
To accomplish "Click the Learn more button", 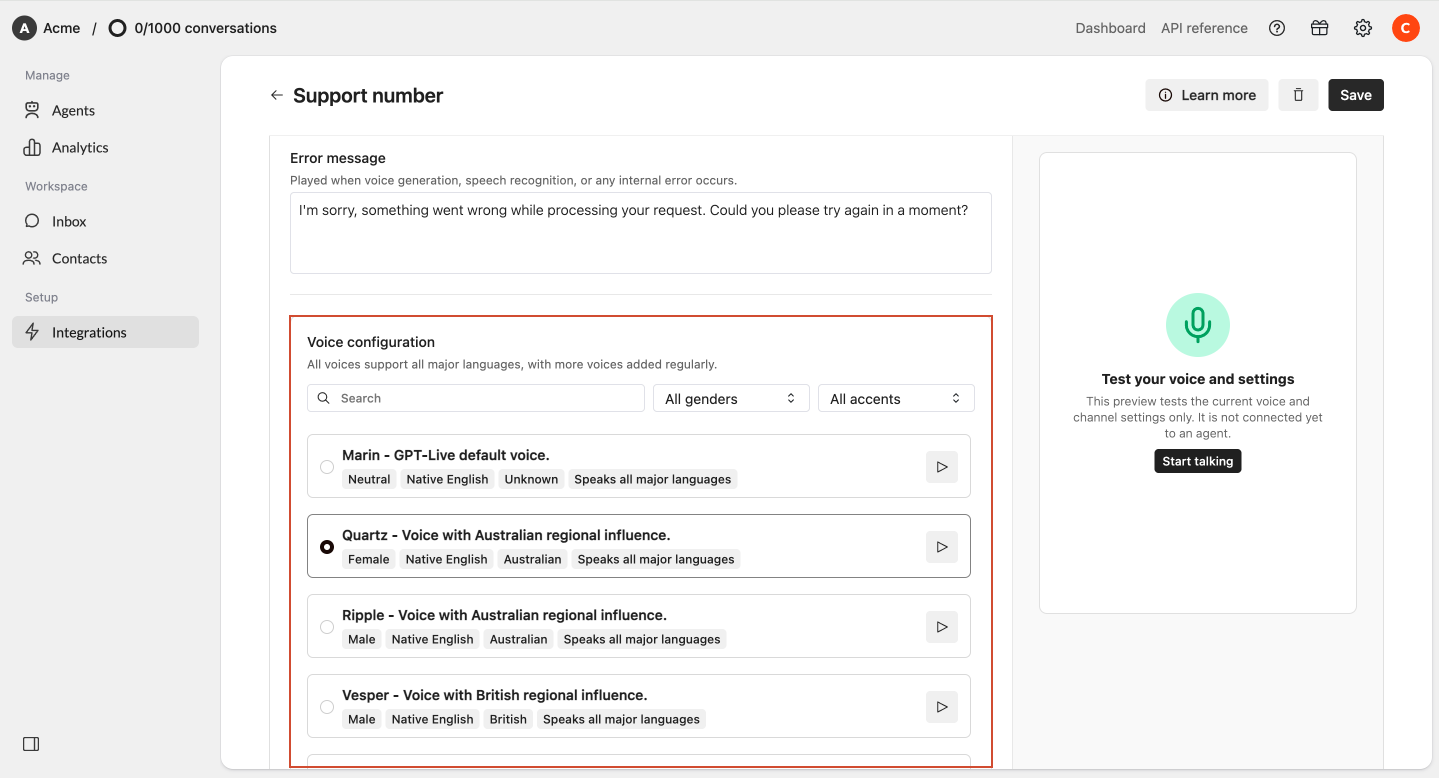I will tap(1207, 95).
